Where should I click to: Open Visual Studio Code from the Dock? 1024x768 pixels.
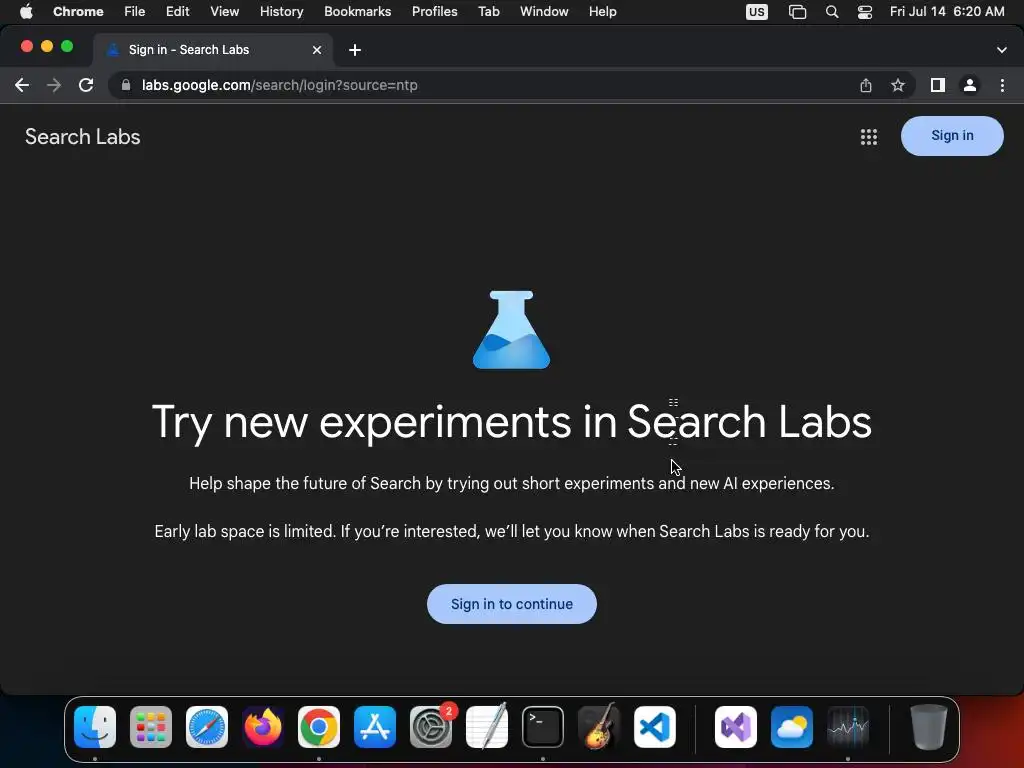click(654, 727)
